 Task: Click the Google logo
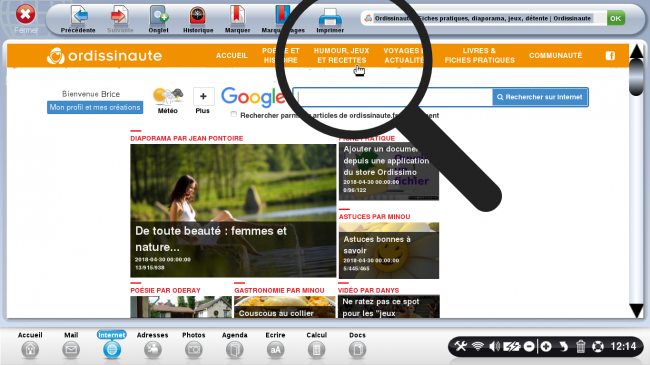[253, 97]
